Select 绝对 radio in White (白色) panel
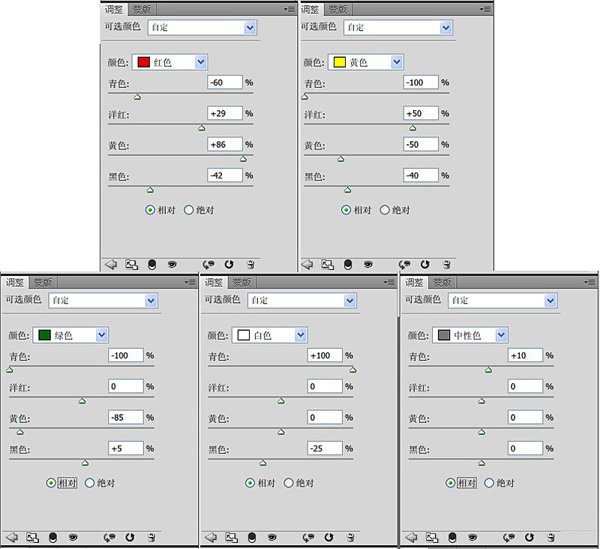The image size is (600, 549). [x=289, y=483]
